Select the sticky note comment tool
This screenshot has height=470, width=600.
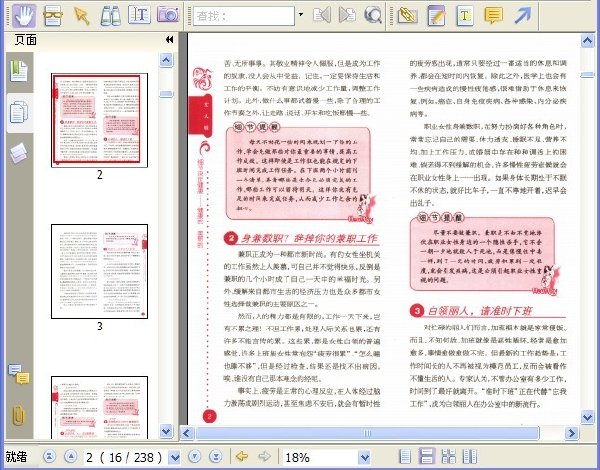coord(494,16)
